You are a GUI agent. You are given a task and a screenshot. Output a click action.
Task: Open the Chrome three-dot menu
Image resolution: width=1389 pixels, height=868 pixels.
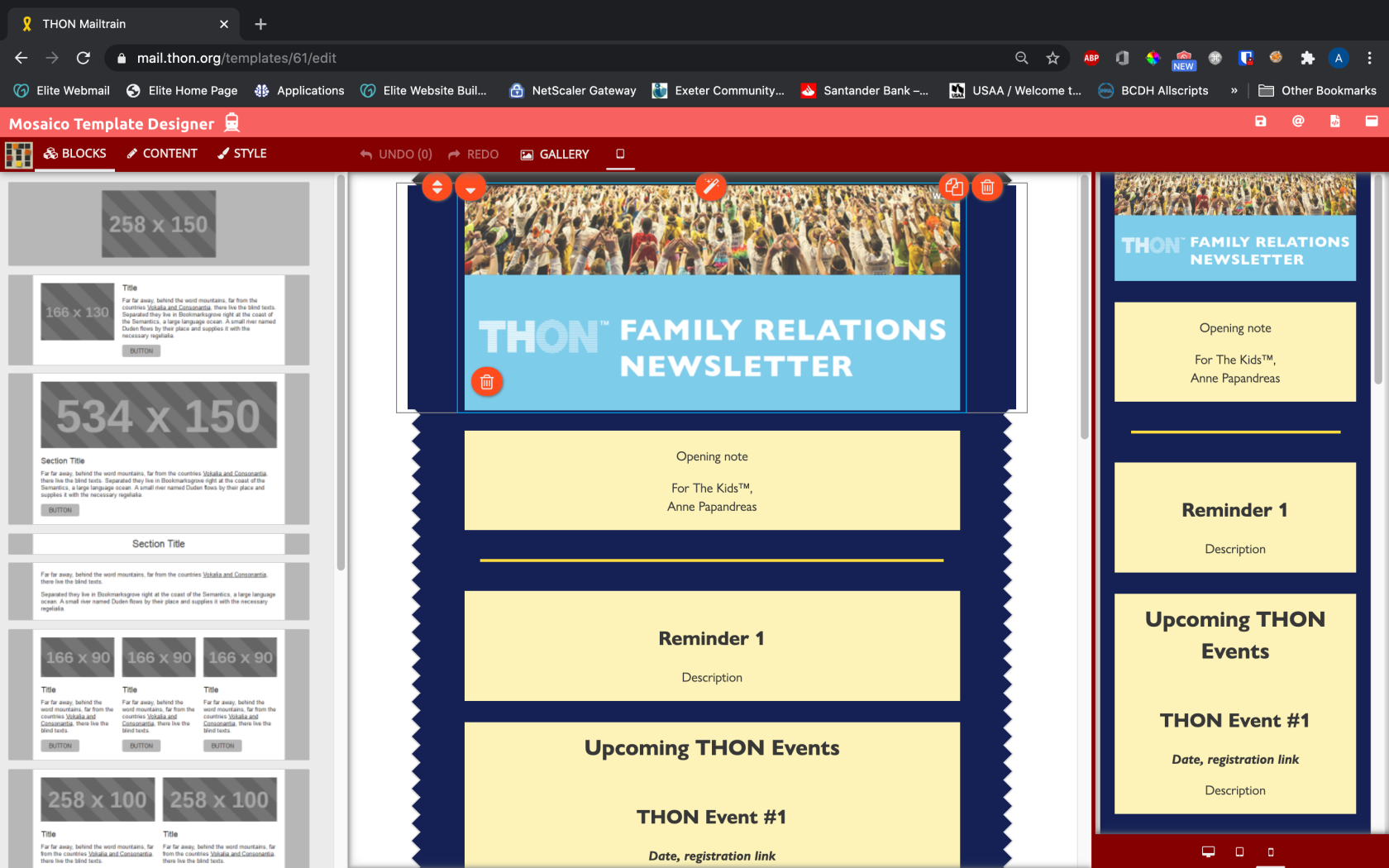1369,58
